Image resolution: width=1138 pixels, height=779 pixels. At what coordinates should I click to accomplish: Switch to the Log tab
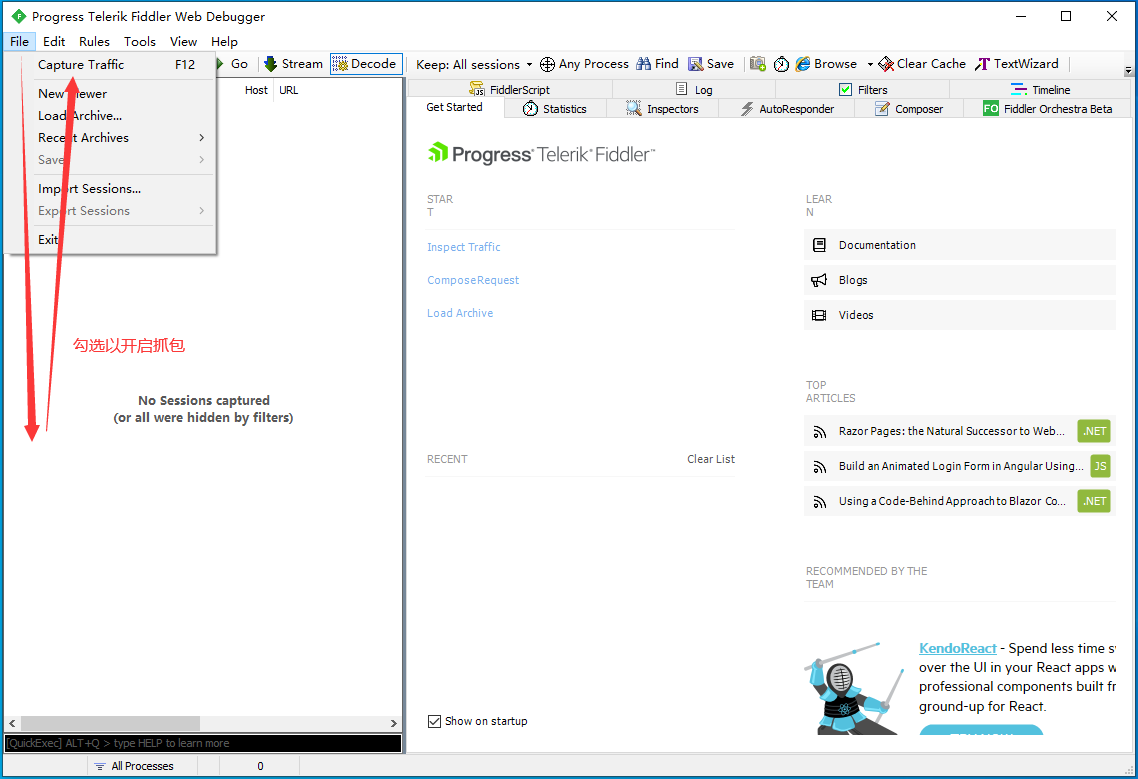pos(694,89)
